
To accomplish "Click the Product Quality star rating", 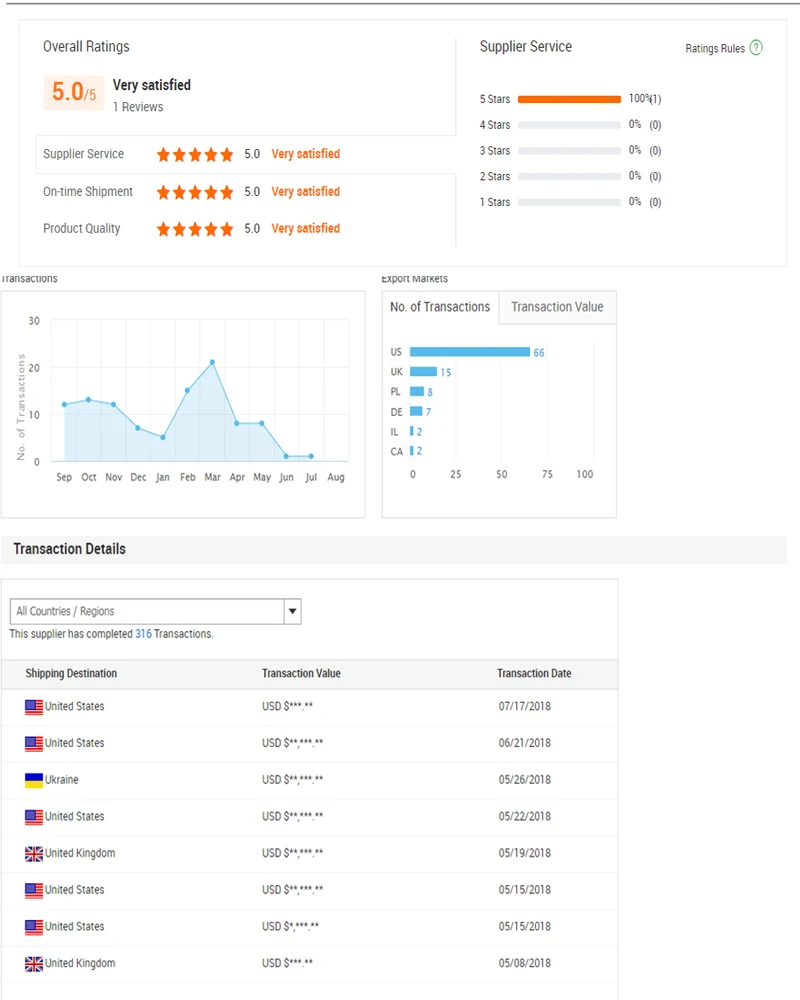I will pyautogui.click(x=195, y=229).
